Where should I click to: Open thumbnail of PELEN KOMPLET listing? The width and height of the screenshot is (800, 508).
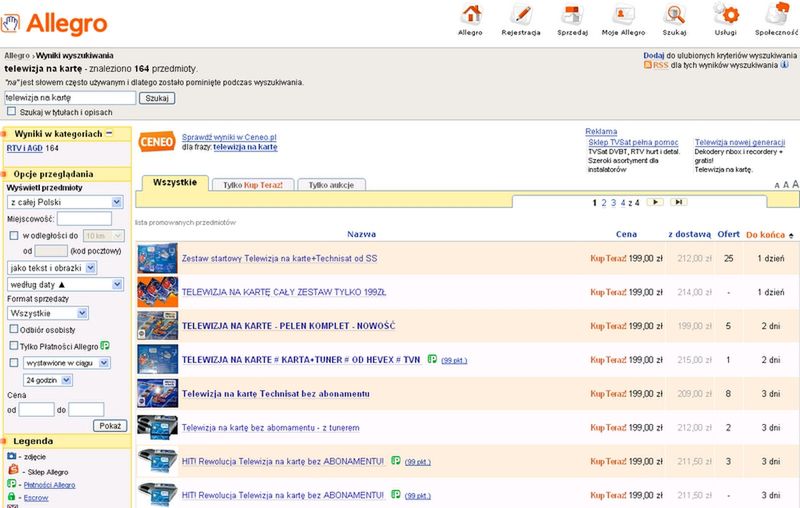pyautogui.click(x=158, y=325)
